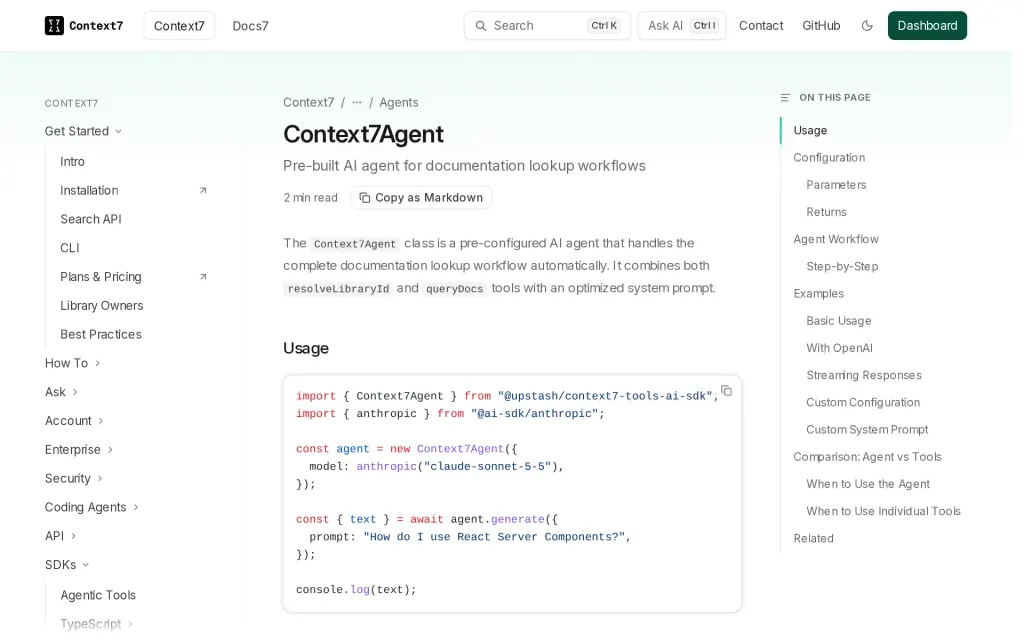The image size is (1024, 640).
Task: Toggle dark mode with the moon icon
Action: (x=867, y=25)
